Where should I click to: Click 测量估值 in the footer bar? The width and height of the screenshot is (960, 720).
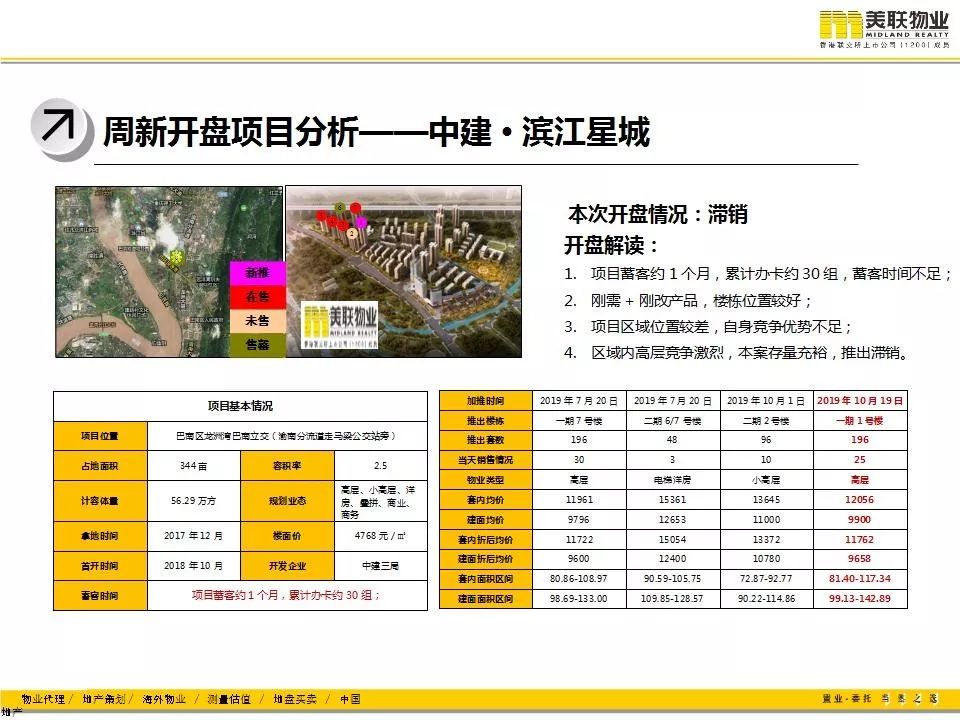coord(229,699)
